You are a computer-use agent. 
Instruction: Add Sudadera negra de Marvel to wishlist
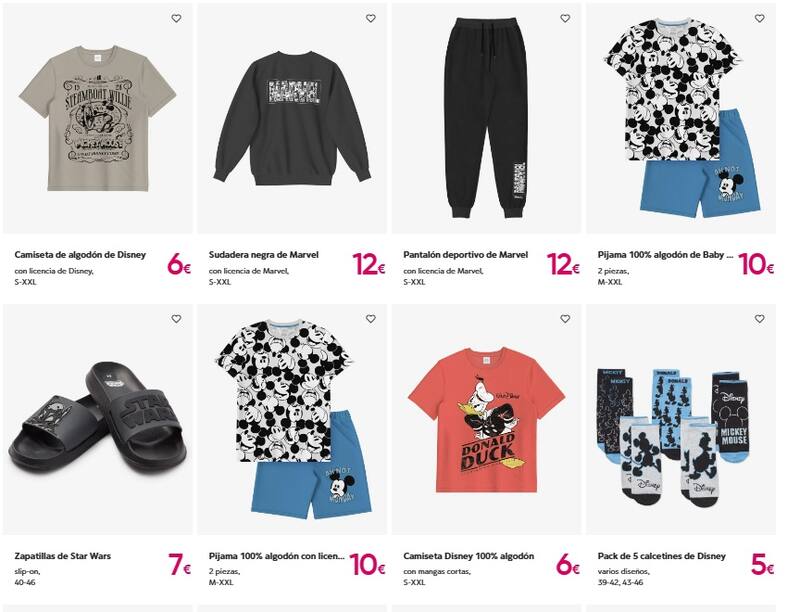click(370, 18)
